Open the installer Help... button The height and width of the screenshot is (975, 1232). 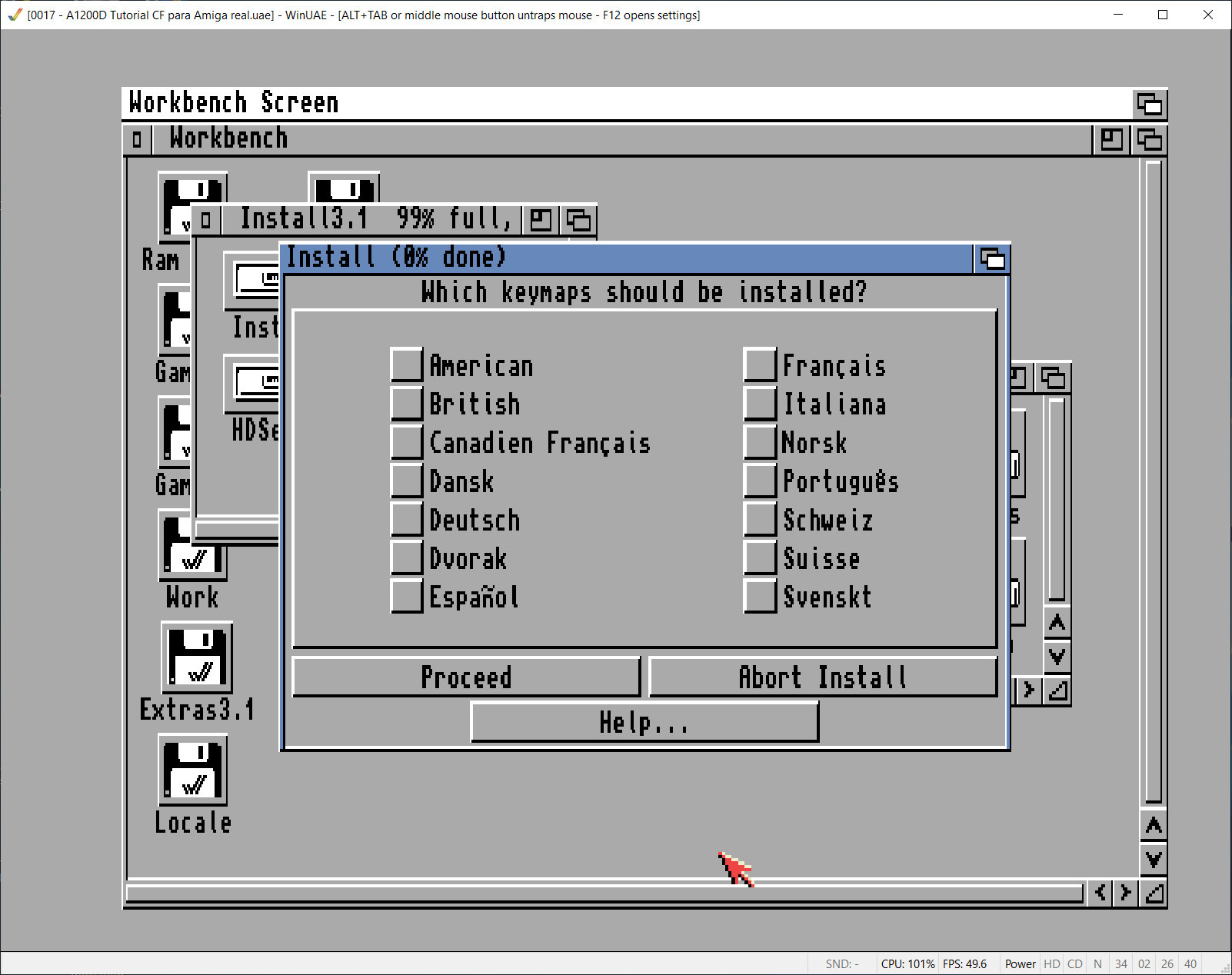pyautogui.click(x=644, y=722)
